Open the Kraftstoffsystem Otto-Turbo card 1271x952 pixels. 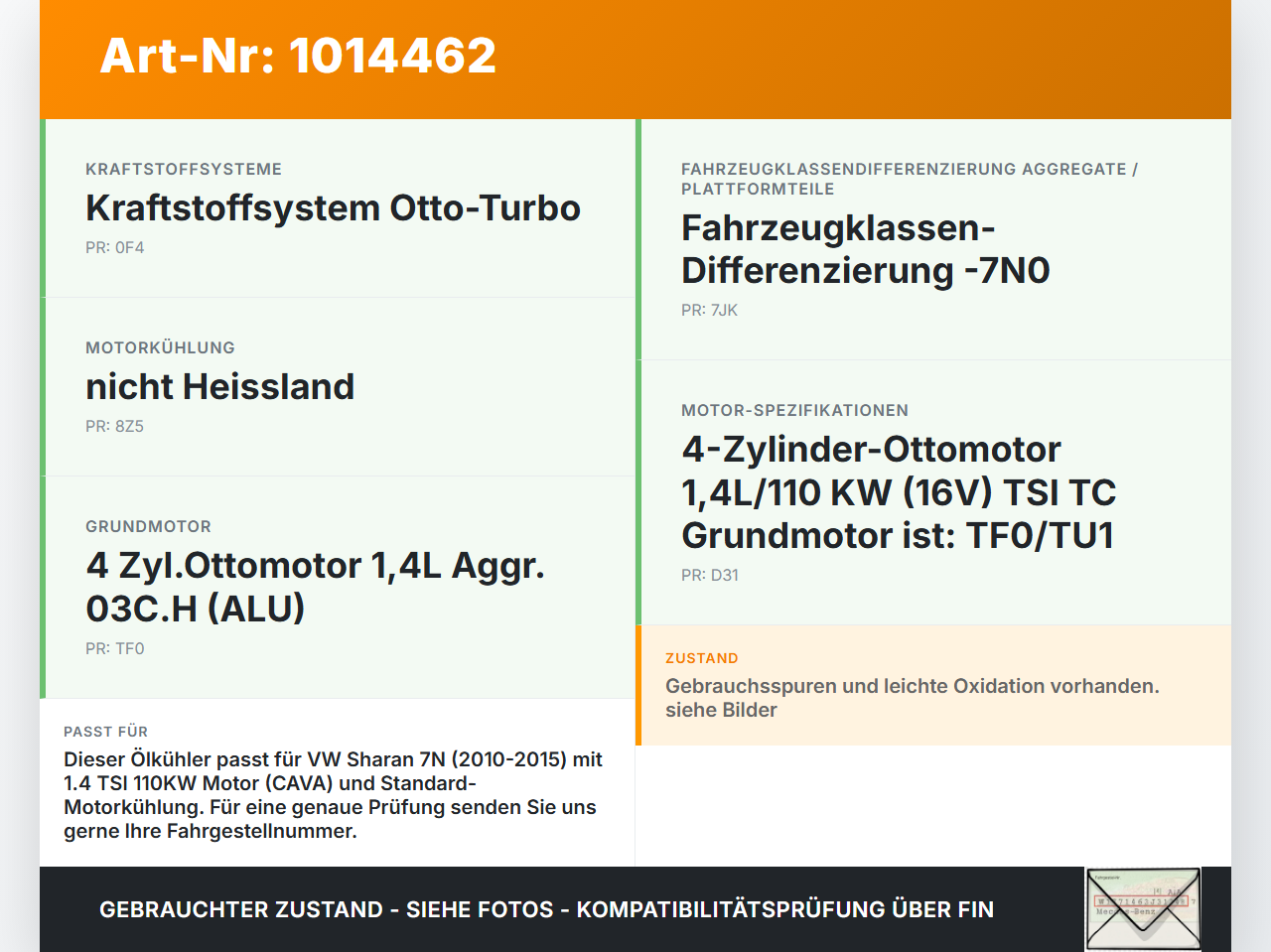click(333, 207)
